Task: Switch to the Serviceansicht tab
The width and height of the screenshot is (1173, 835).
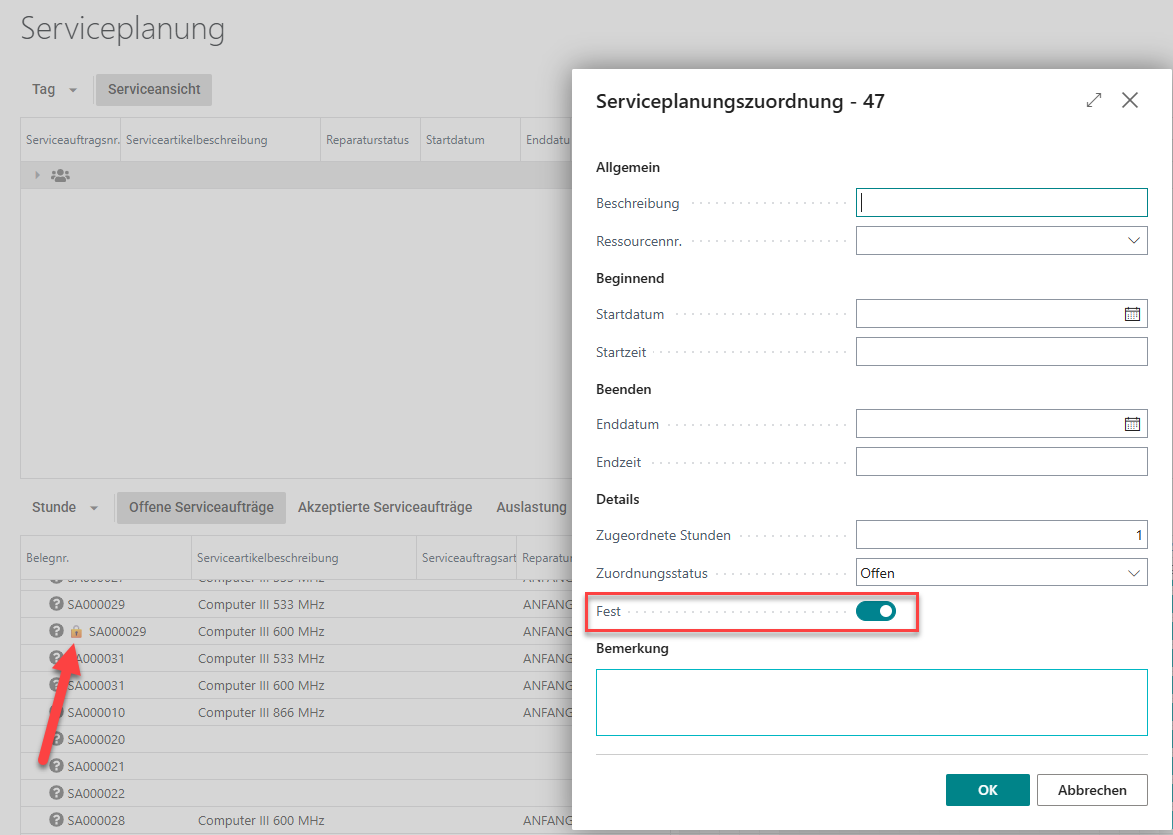Action: [154, 89]
